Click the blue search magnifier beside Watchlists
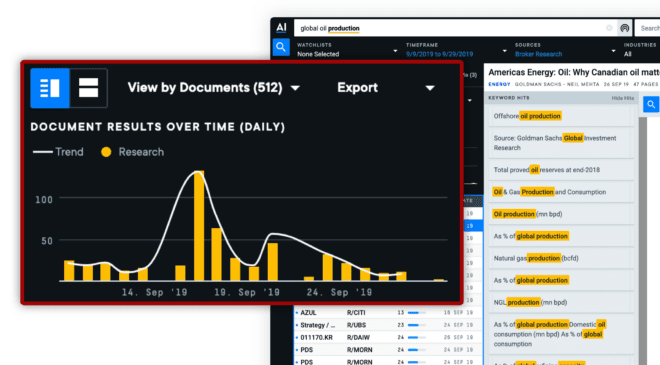660x365 pixels. click(281, 47)
